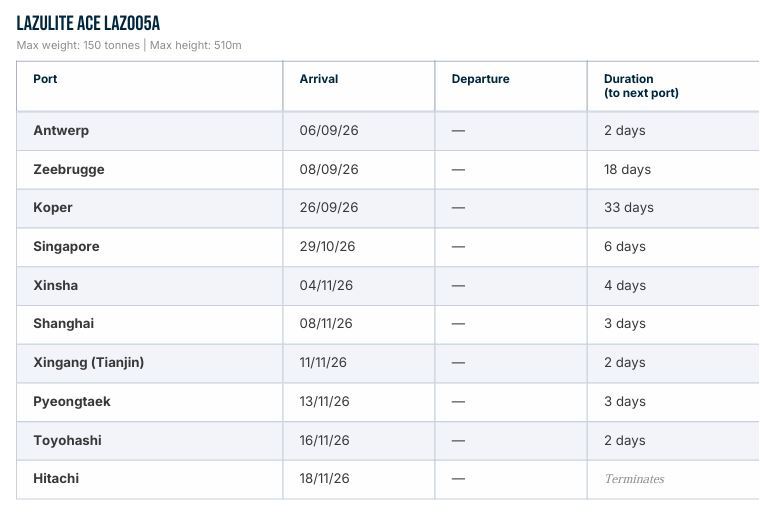Click the 29/10/26 Singapore arrival date
The height and width of the screenshot is (512, 760).
327,246
